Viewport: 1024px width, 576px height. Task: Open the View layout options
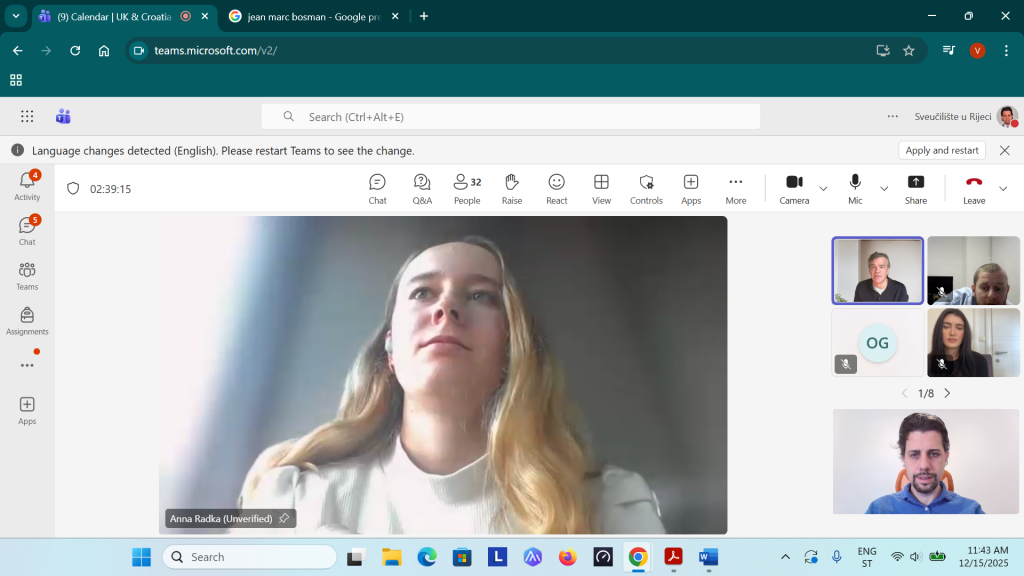tap(601, 187)
